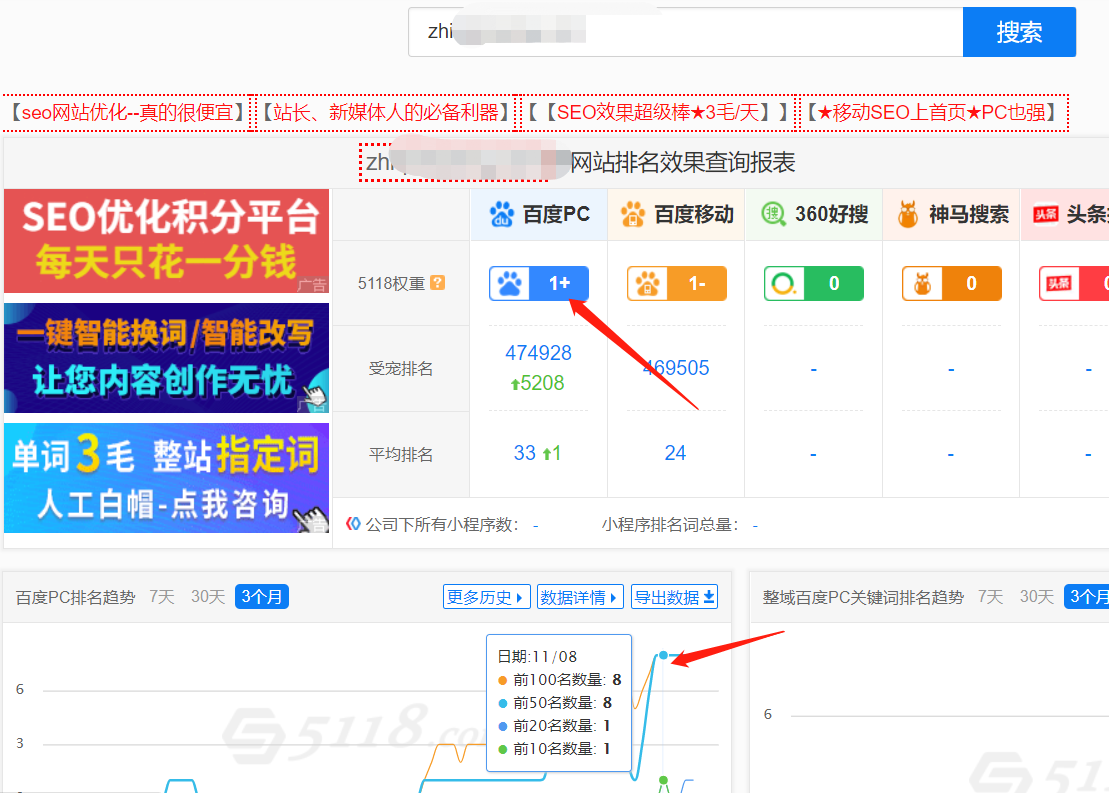The height and width of the screenshot is (793, 1109).
Task: Select 30天 in 百度PC排名趋势 panel
Action: pos(208,597)
